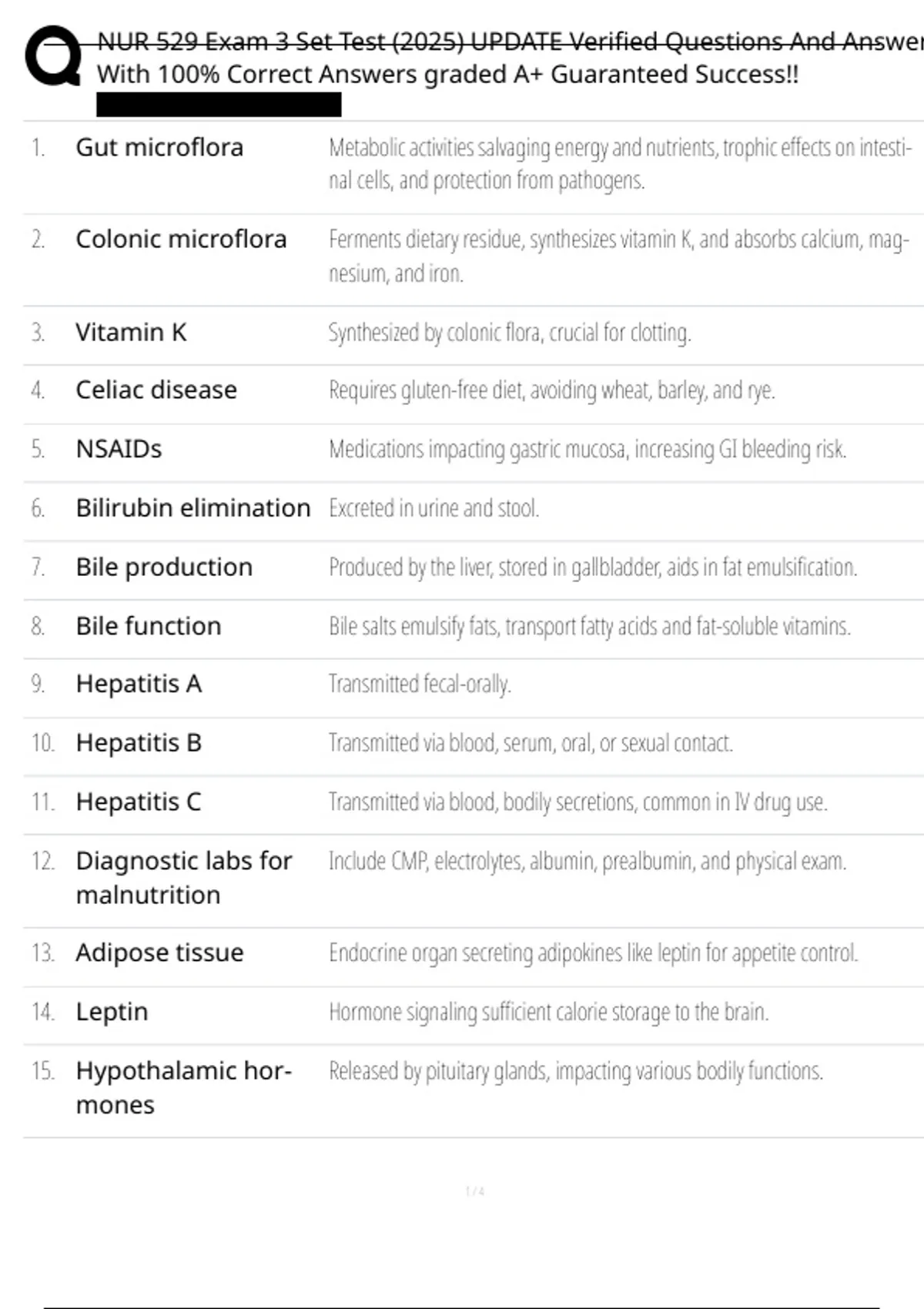The width and height of the screenshot is (924, 1309).
Task: Click the Hypothalamic hormones term
Action: 183,1087
